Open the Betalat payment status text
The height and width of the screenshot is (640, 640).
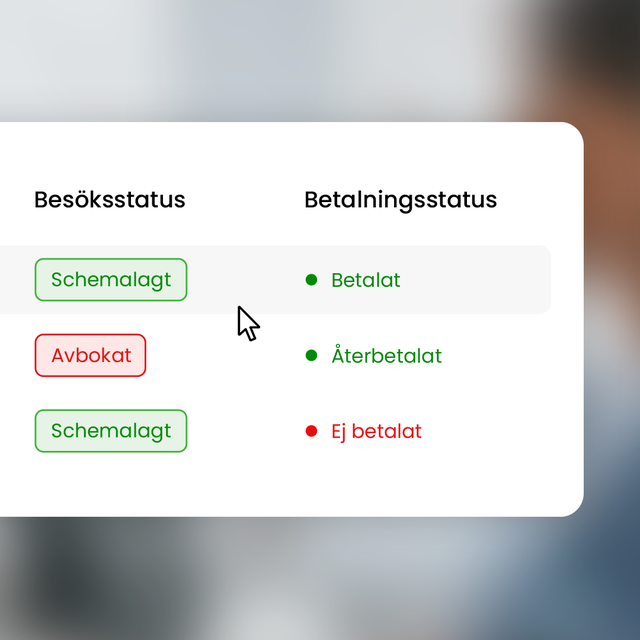click(x=366, y=280)
